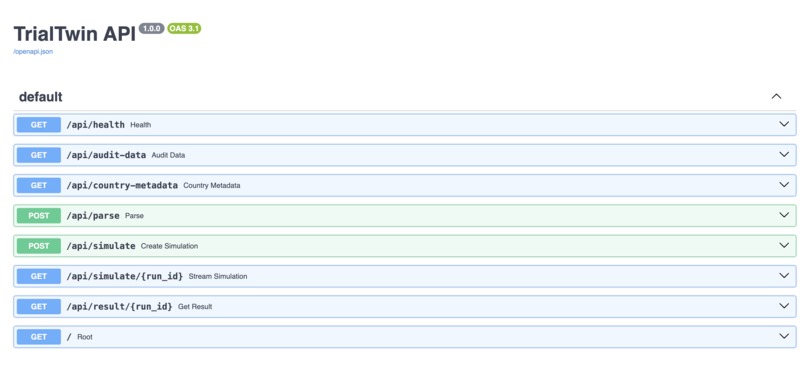806x368 pixels.
Task: Click the /api/simulate path of Create Simulation
Action: coord(101,246)
